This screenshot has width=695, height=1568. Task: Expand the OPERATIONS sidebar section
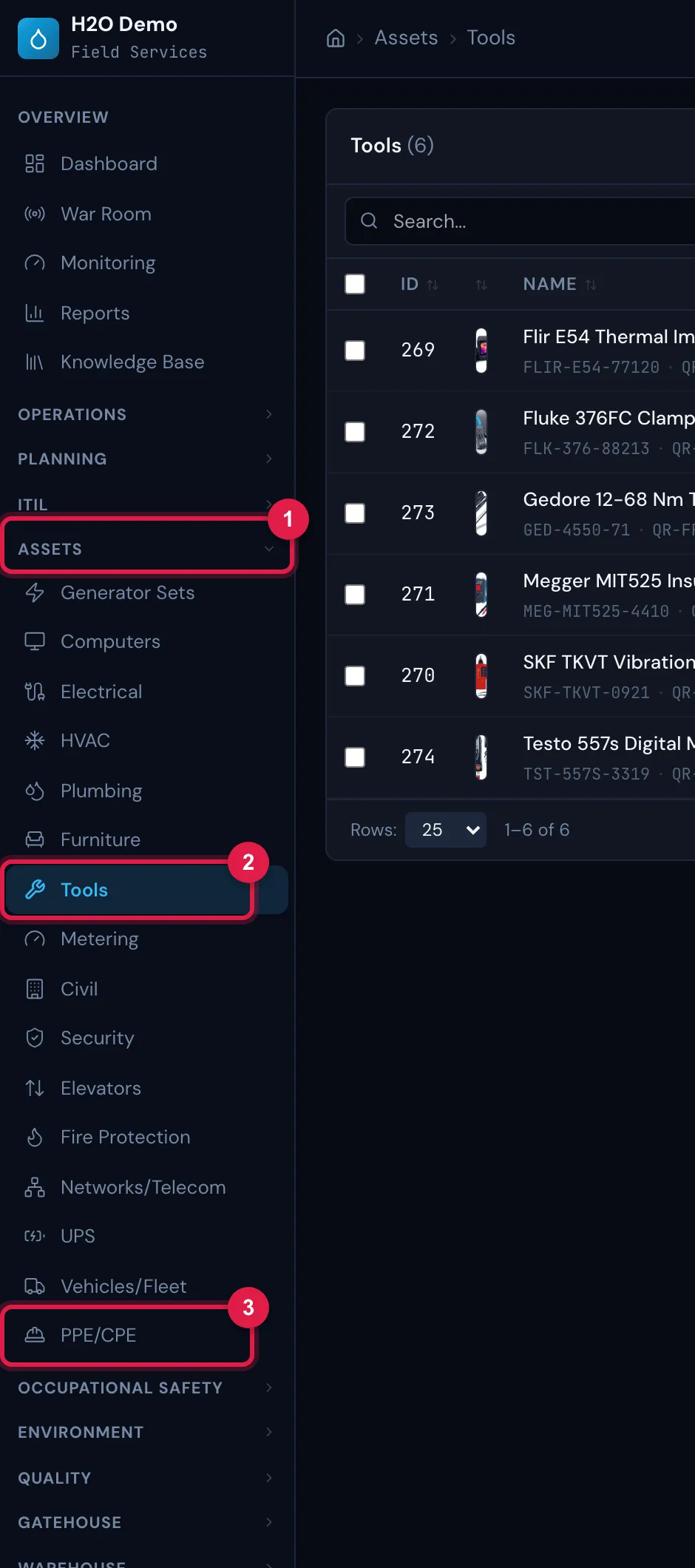click(x=145, y=414)
